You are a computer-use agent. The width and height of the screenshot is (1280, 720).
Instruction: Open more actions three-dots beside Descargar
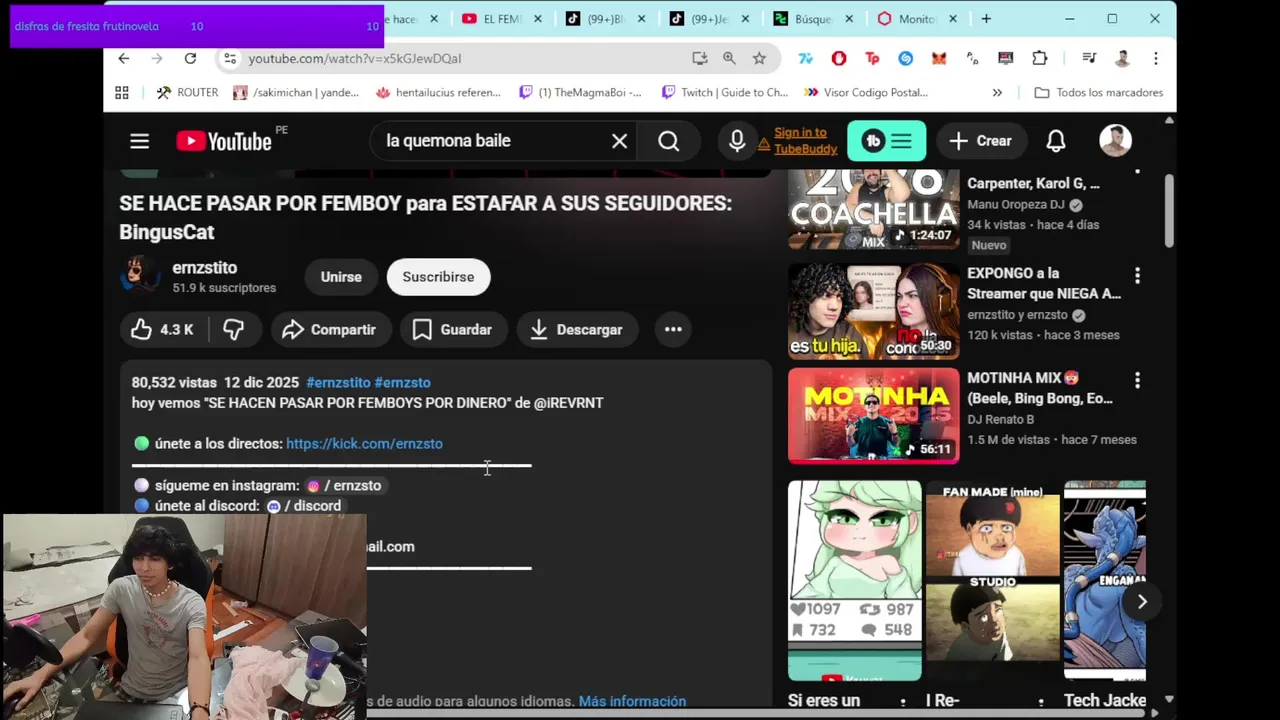pyautogui.click(x=673, y=330)
